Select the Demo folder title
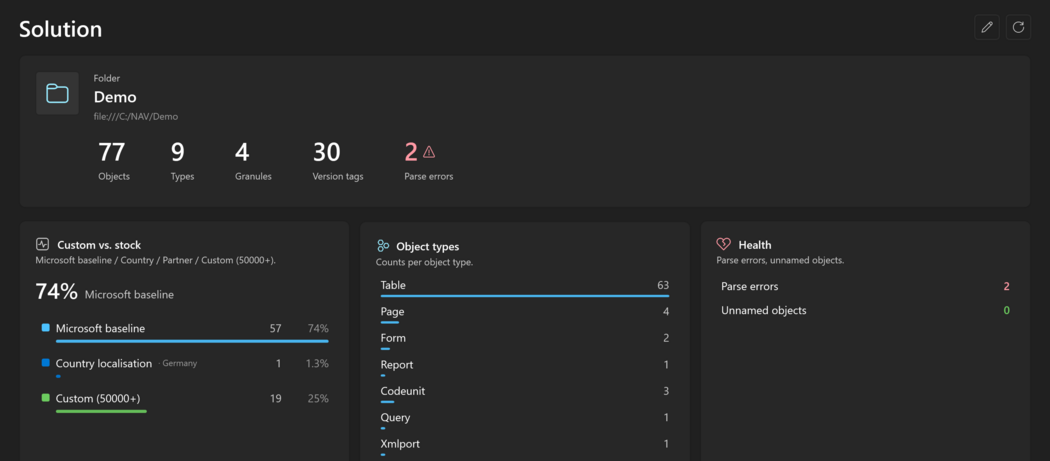1050x461 pixels. (115, 97)
